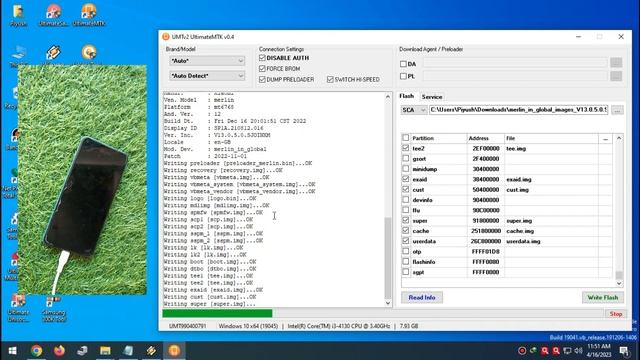Click the partition list scroll-up arrow

click(x=619, y=138)
